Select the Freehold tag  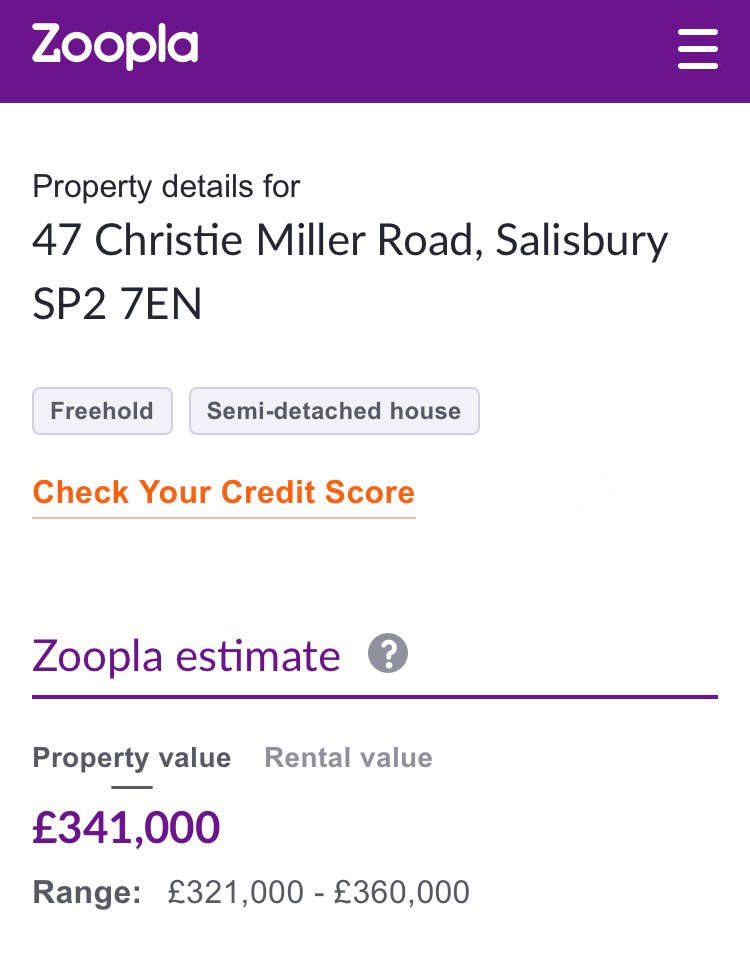point(102,411)
